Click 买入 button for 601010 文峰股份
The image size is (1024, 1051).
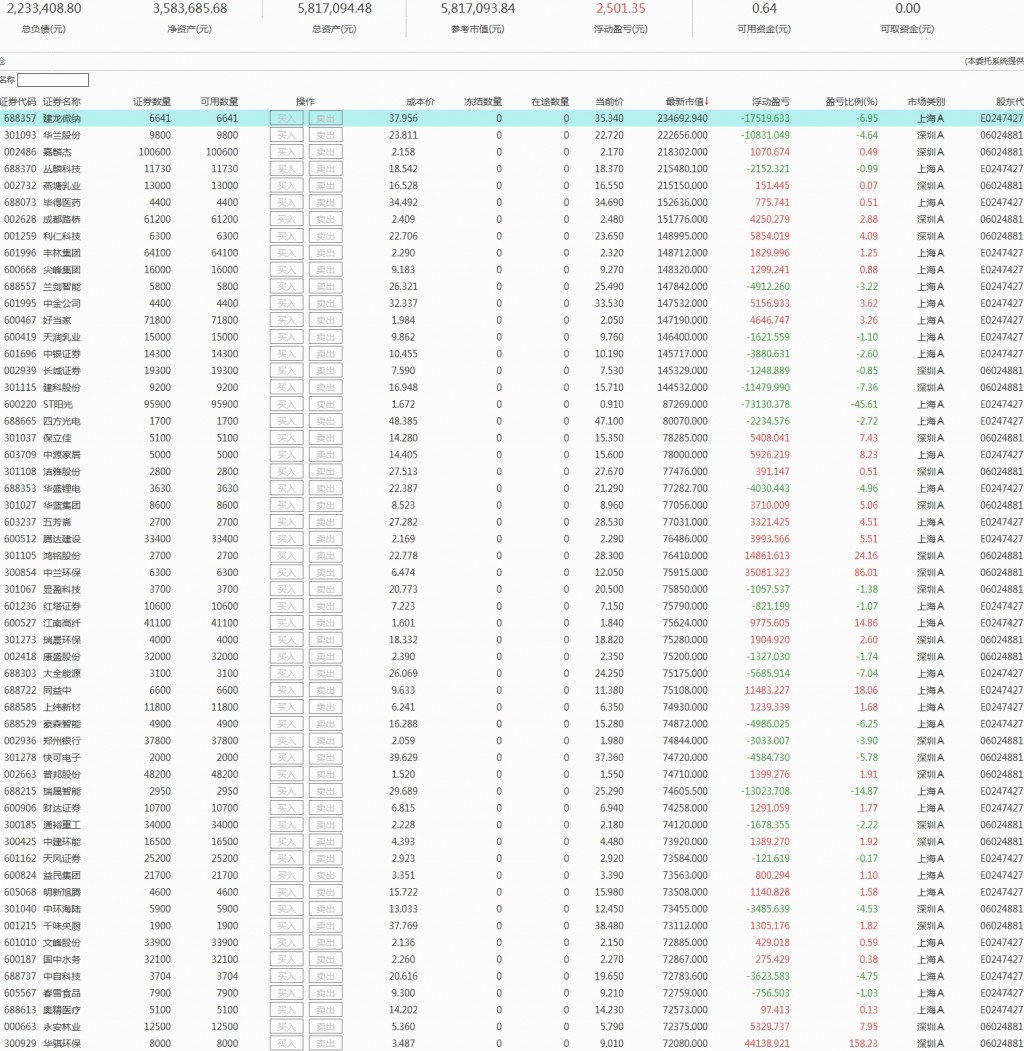pyautogui.click(x=287, y=942)
